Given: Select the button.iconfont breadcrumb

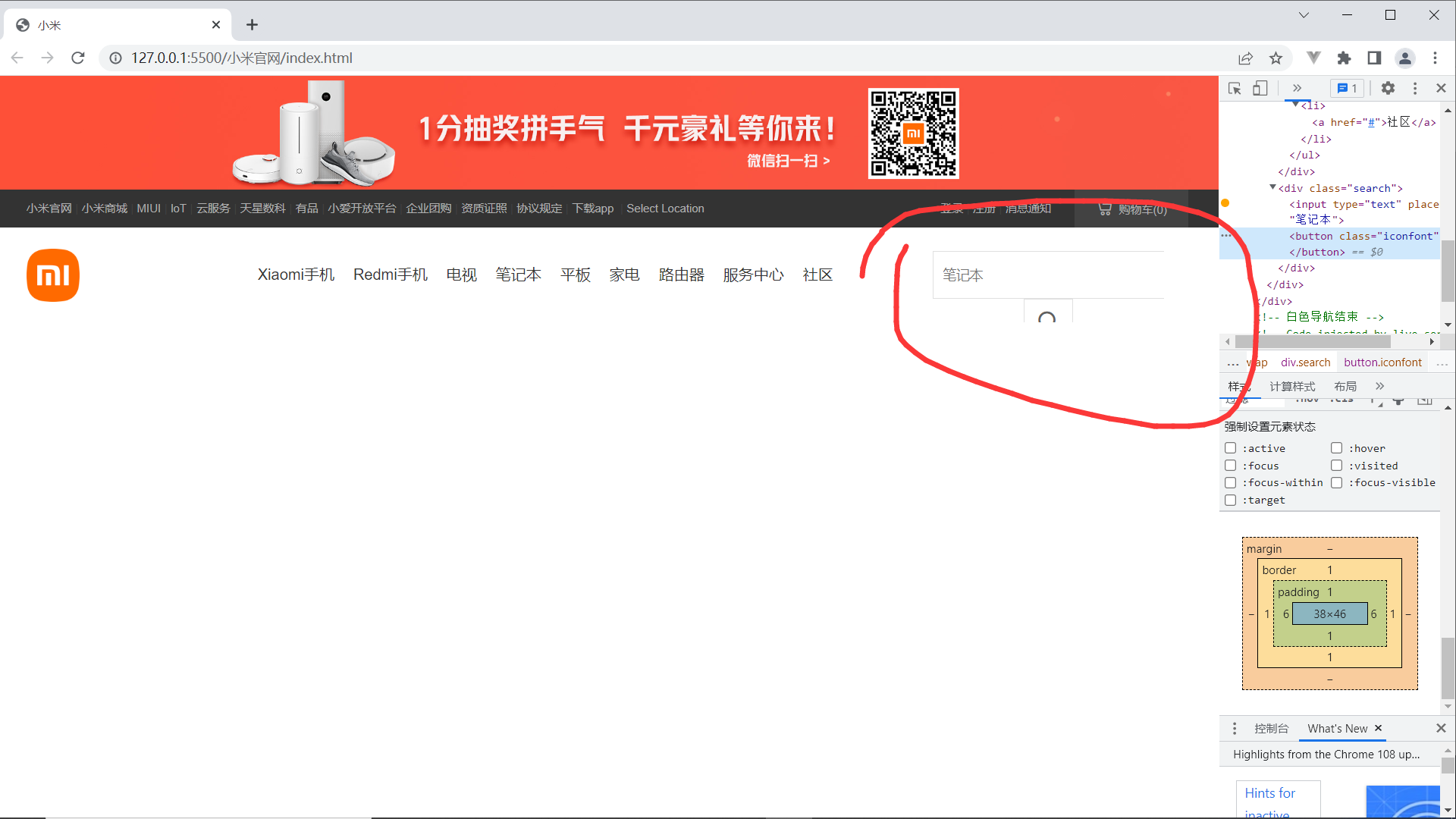Looking at the screenshot, I should coord(1382,362).
